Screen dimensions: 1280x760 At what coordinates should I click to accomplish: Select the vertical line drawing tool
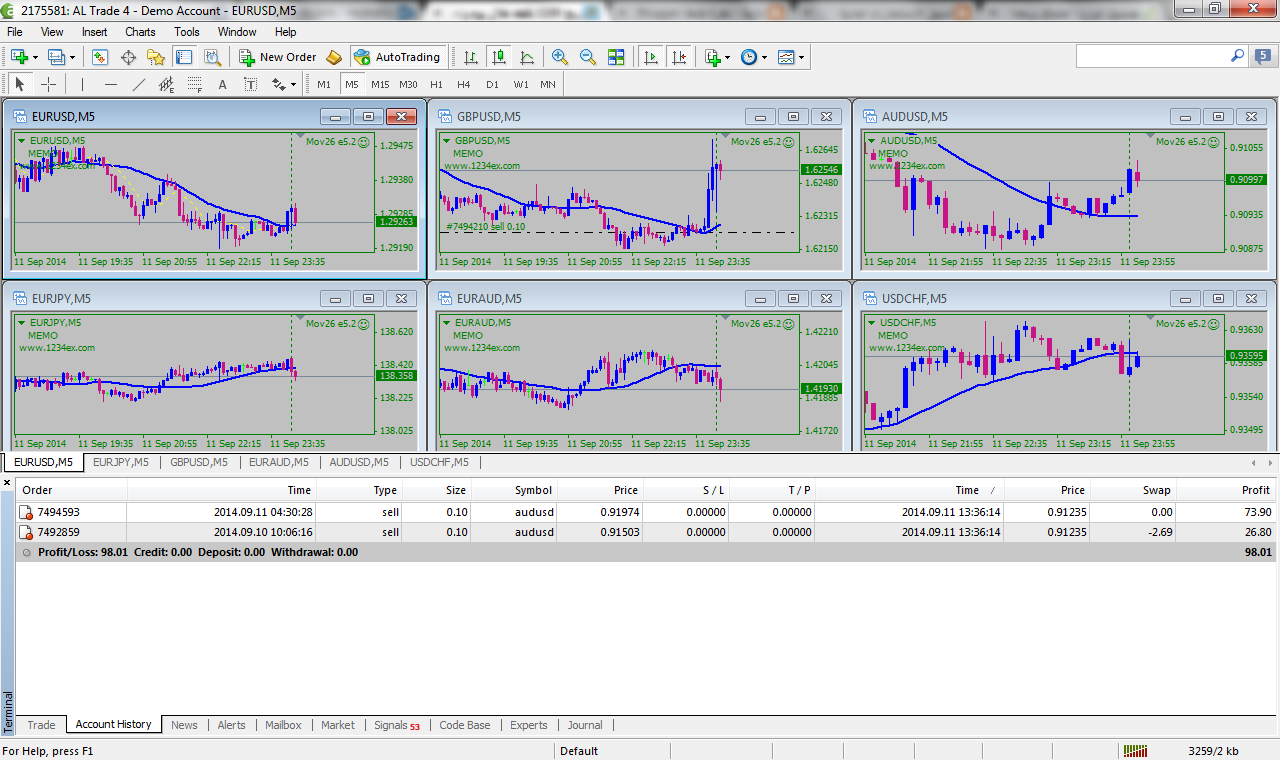[x=82, y=84]
